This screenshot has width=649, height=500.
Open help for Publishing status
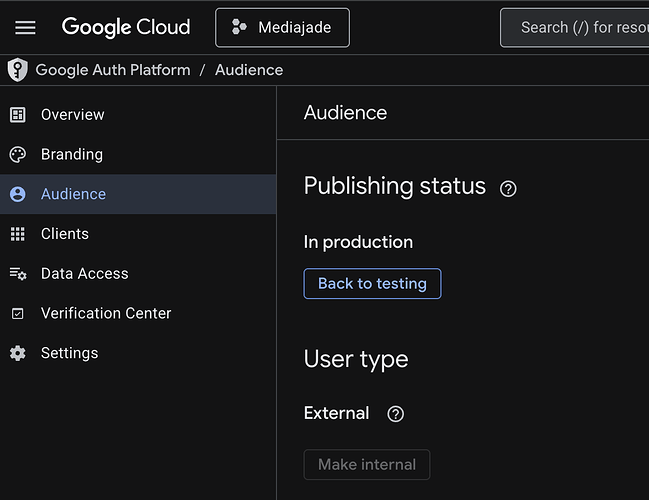tap(508, 188)
